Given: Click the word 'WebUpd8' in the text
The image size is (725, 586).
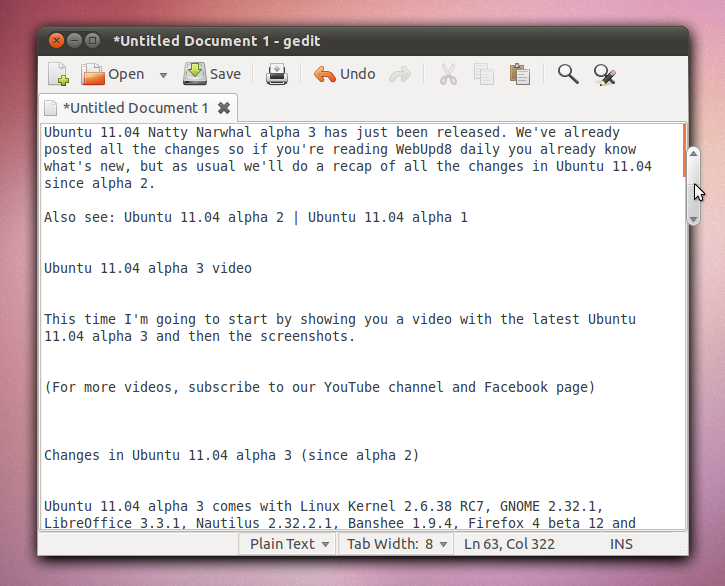Looking at the screenshot, I should pyautogui.click(x=424, y=149).
